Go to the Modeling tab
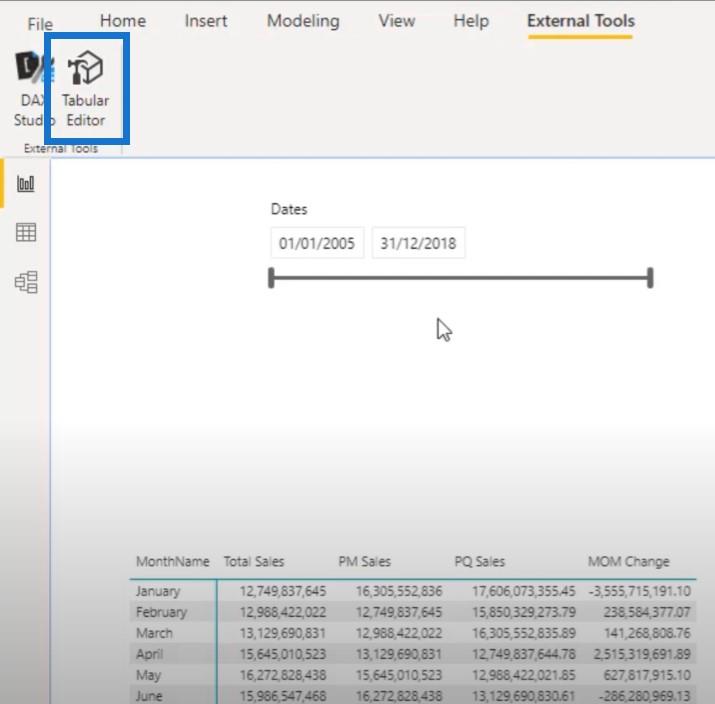Viewport: 715px width, 704px height. [x=303, y=21]
